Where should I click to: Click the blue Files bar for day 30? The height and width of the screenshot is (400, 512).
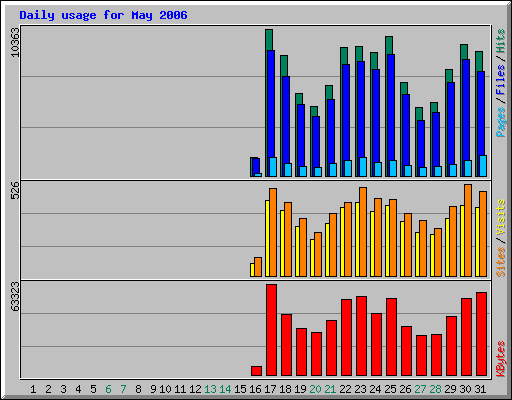pyautogui.click(x=466, y=110)
